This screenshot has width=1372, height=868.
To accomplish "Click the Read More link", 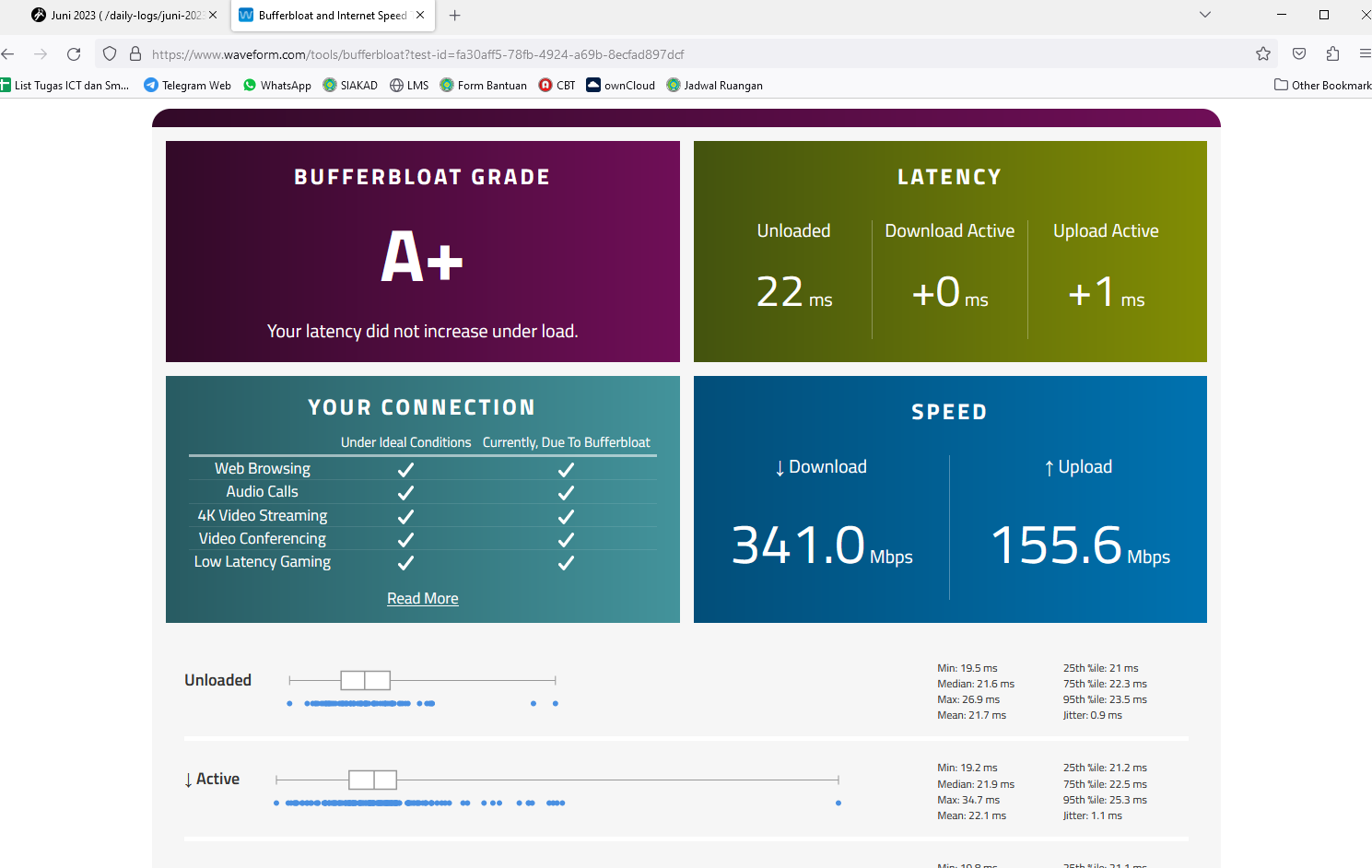I will [x=422, y=598].
